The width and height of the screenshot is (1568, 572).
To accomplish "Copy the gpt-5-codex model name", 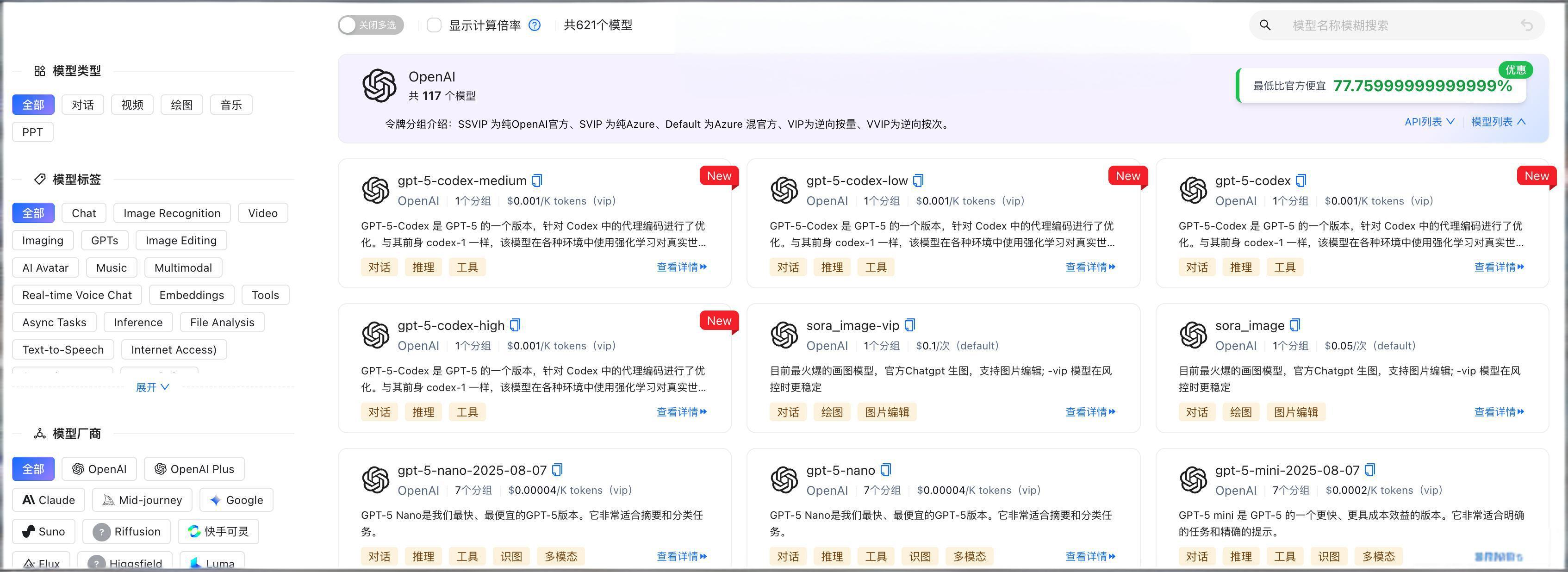I will click(x=1301, y=181).
